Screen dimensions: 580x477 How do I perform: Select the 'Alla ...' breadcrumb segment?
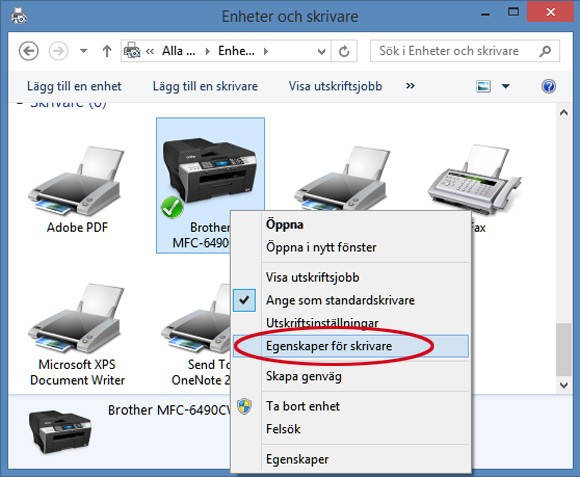[x=179, y=51]
